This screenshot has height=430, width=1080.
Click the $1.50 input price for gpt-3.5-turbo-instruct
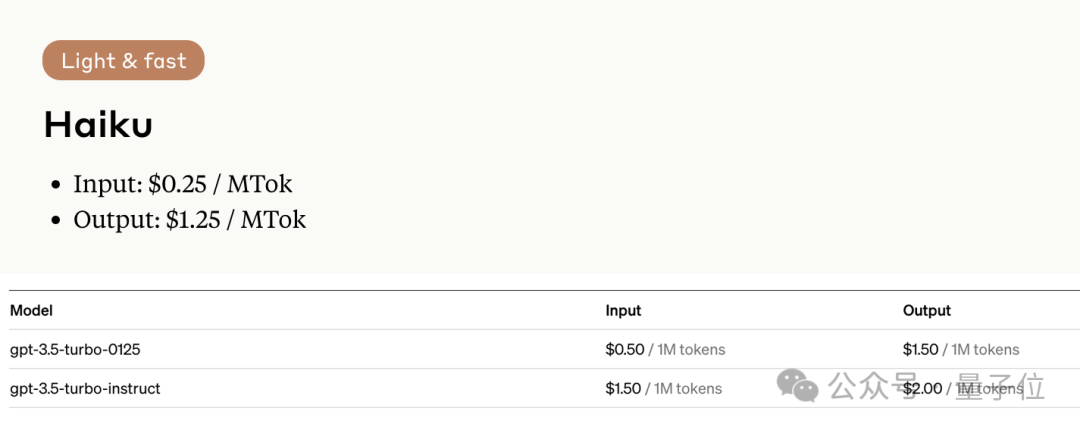click(623, 389)
